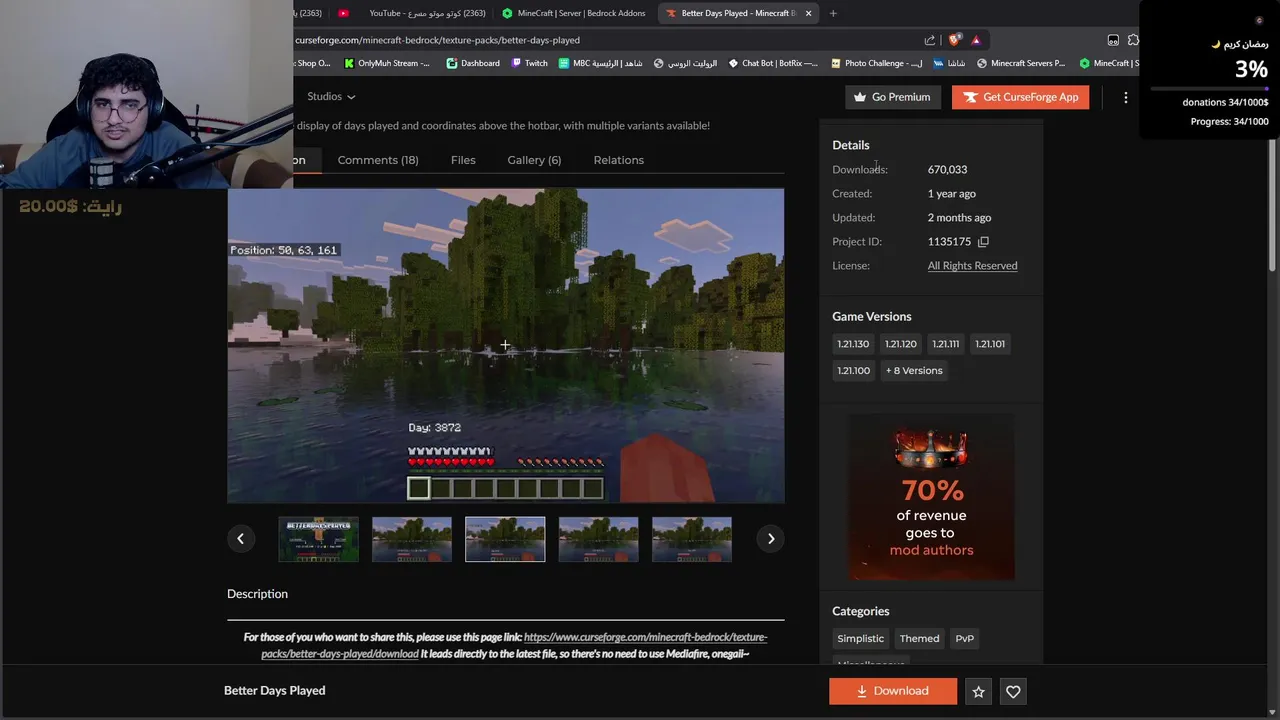
Task: Click the orange Download button
Action: pyautogui.click(x=892, y=691)
